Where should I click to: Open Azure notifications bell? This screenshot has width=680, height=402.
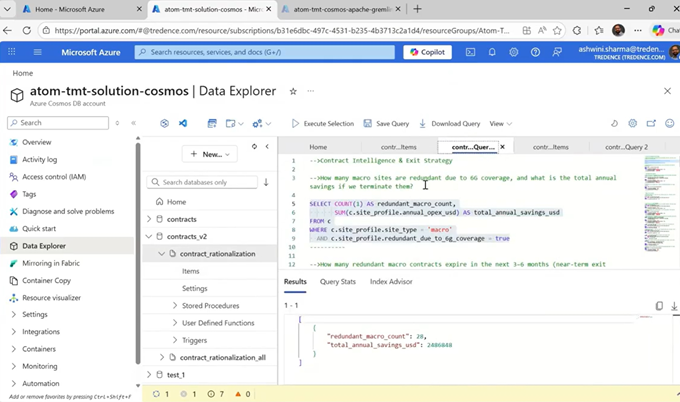point(492,52)
